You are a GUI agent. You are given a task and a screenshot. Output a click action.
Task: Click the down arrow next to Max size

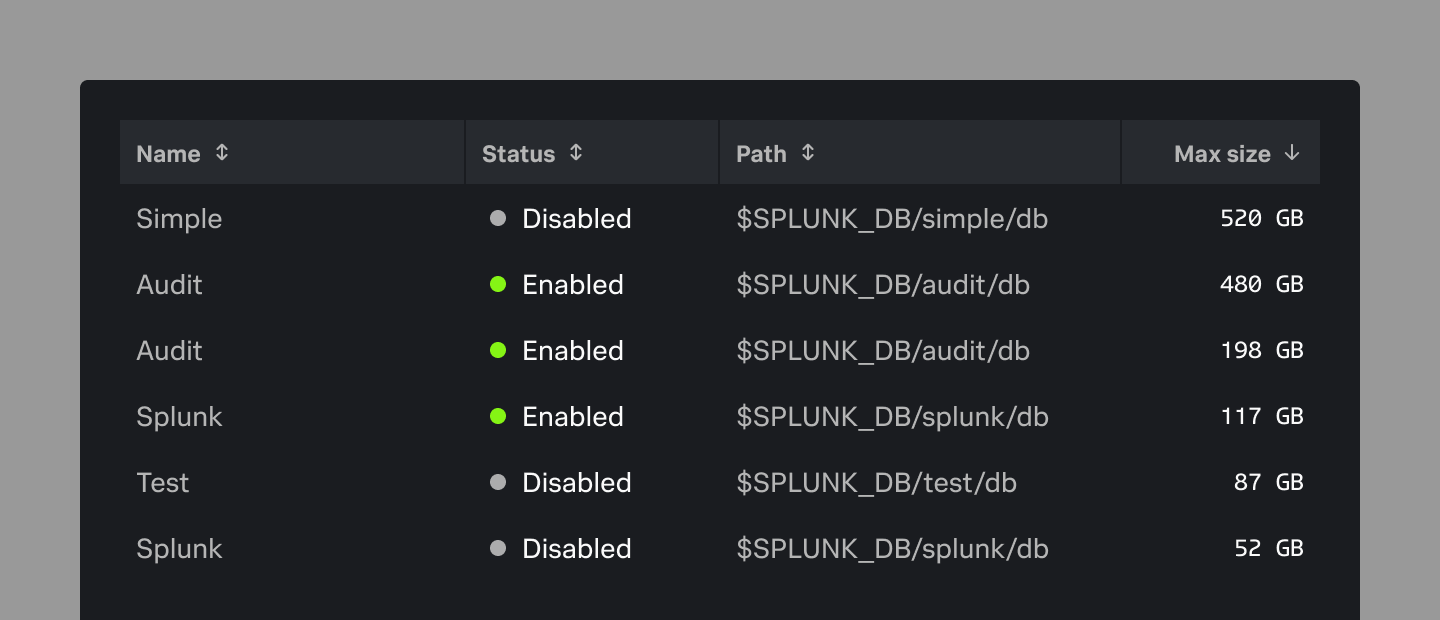(1291, 152)
